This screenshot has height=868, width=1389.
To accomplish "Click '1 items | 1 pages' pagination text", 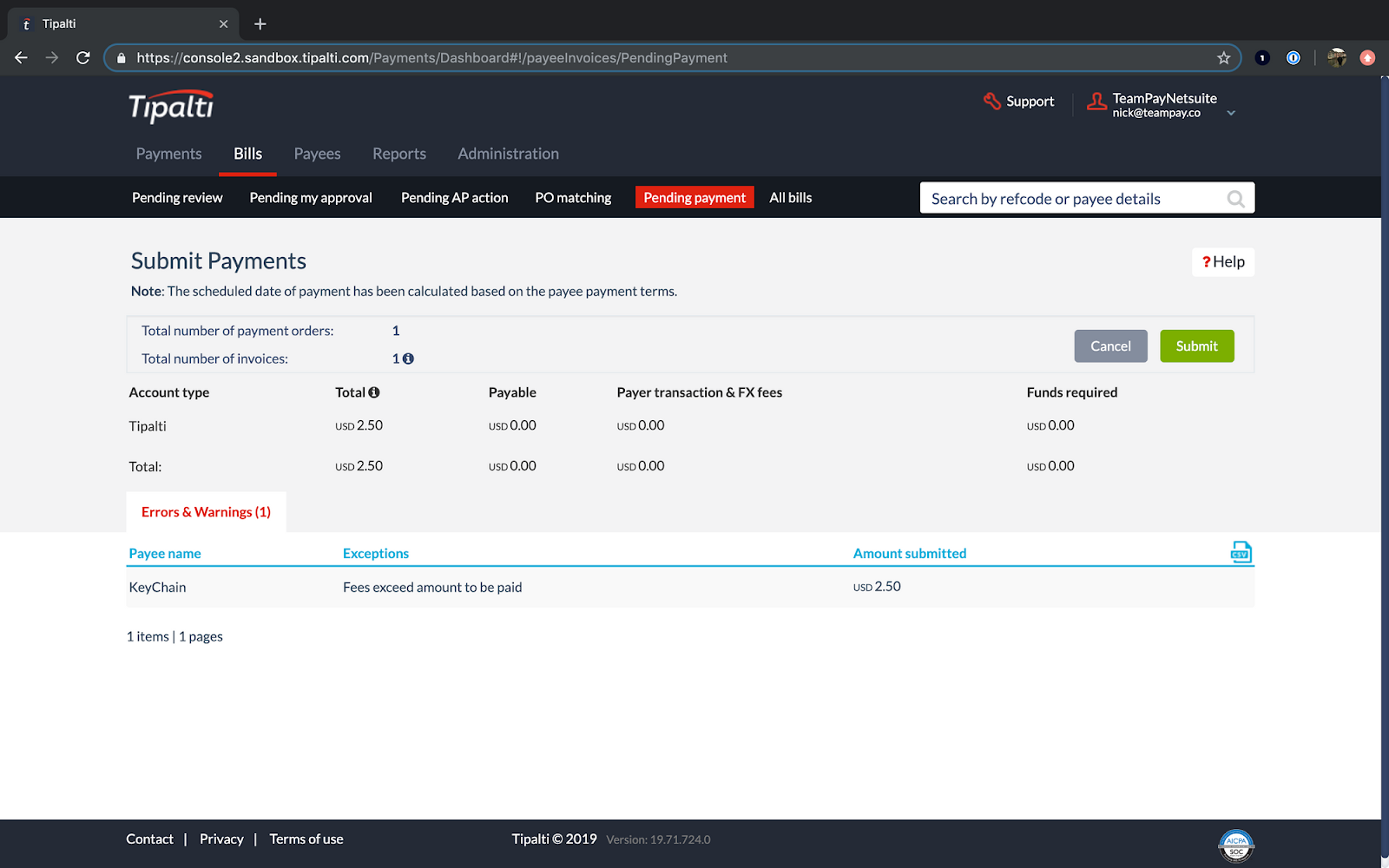I will point(174,637).
